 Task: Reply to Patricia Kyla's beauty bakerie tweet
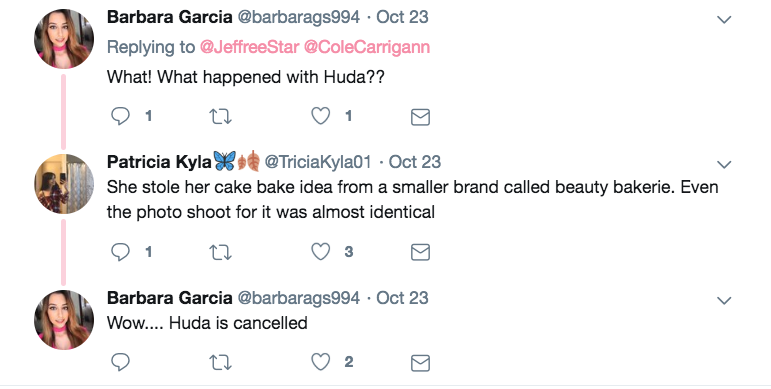click(120, 252)
